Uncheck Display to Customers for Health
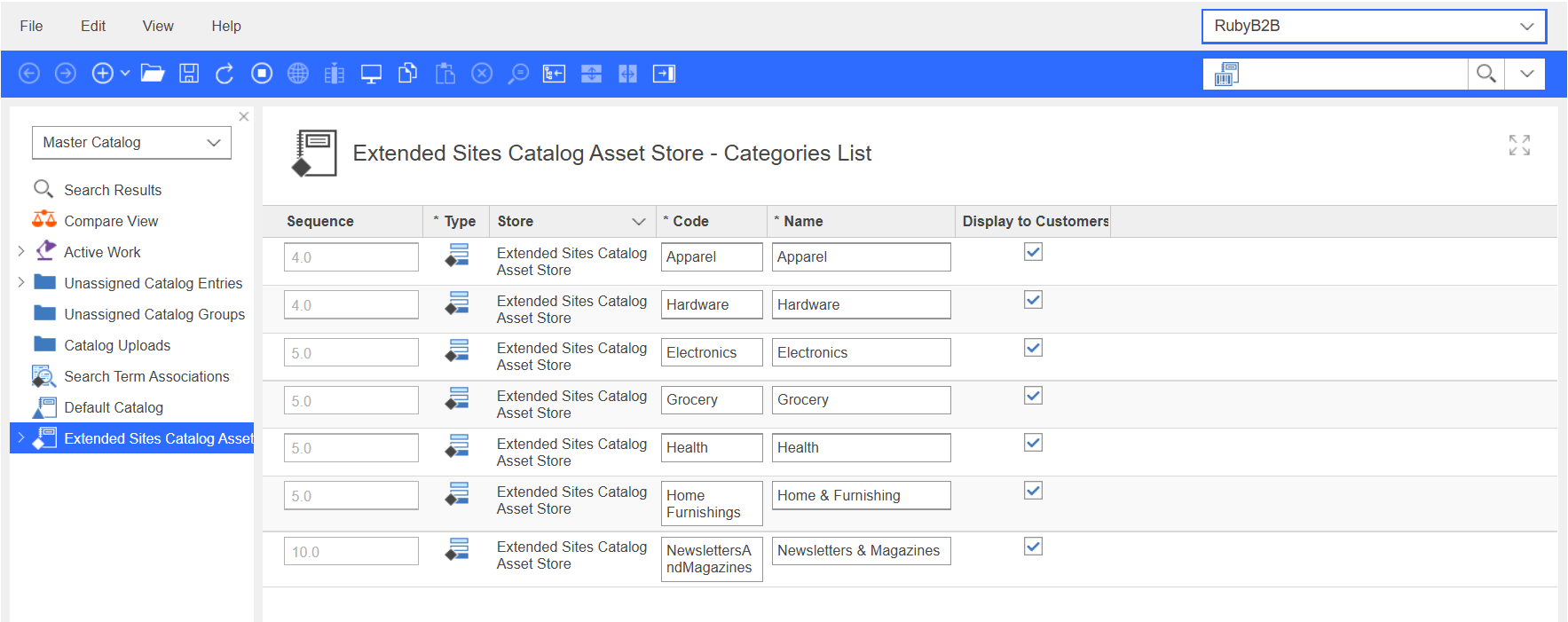 click(x=1033, y=443)
